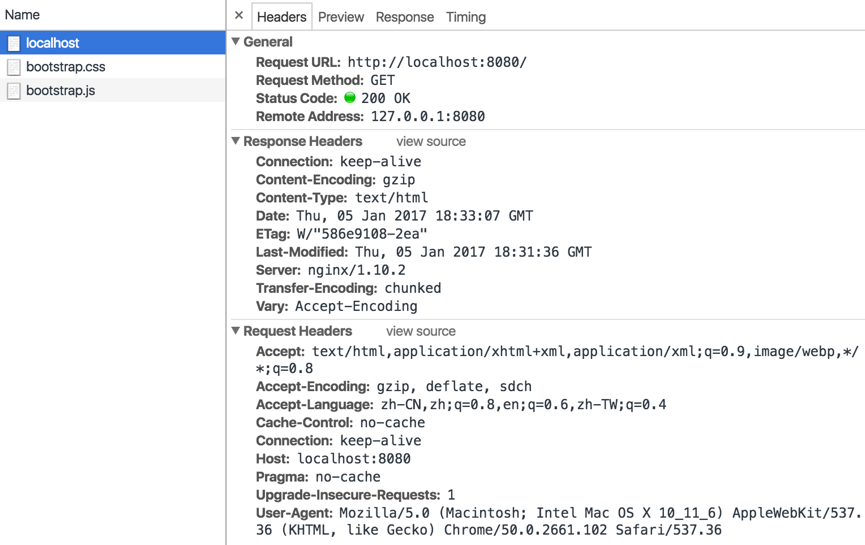This screenshot has height=545, width=865.
Task: Select the Headers tab
Action: point(282,17)
